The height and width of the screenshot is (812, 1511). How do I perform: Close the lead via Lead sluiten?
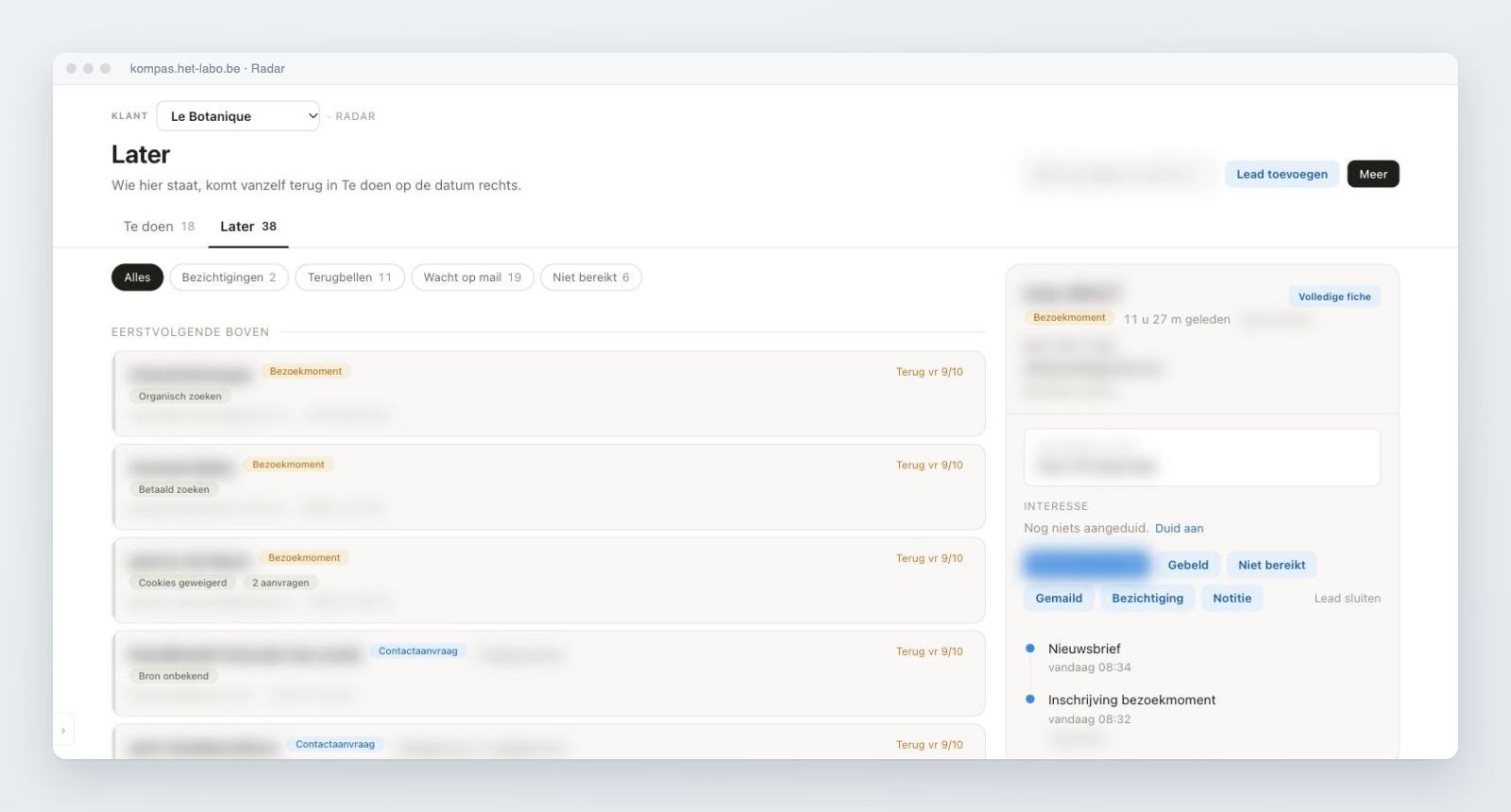1347,599
